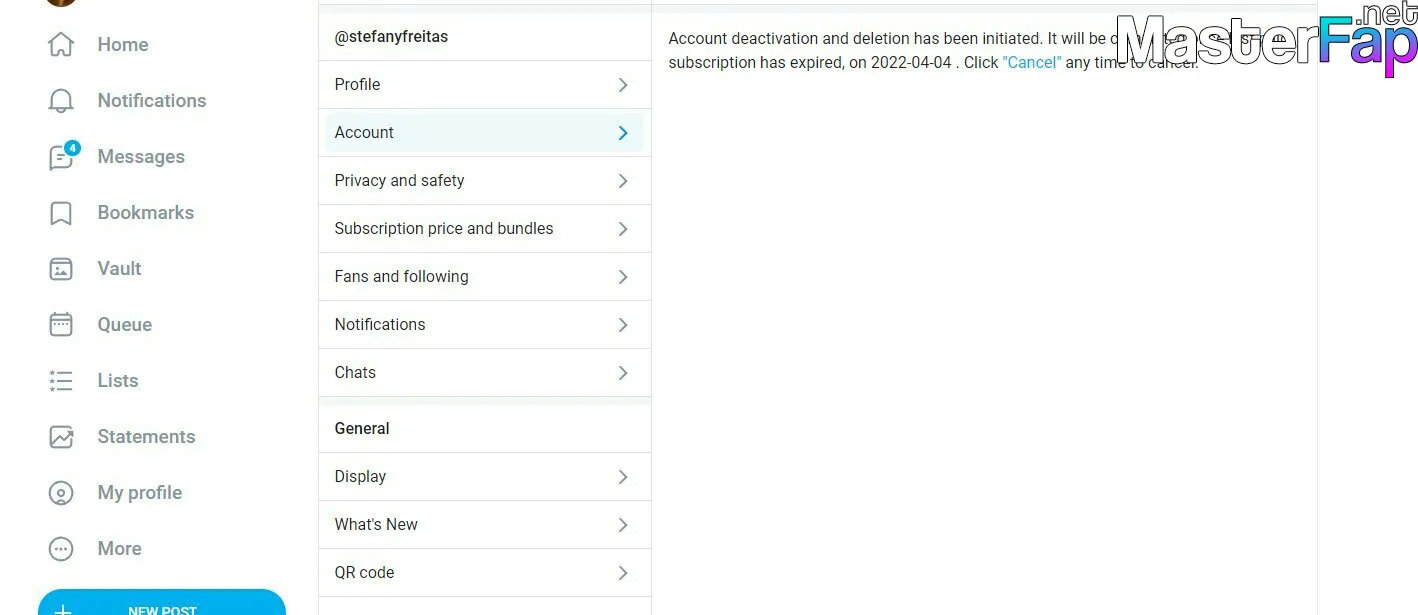Expand Subscription price and bundles chevron
This screenshot has width=1418, height=615.
623,229
